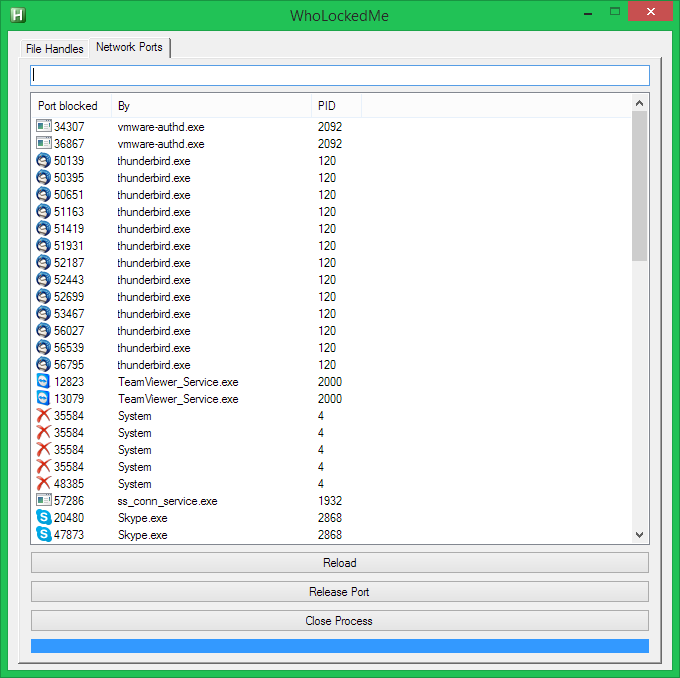
Task: Sort by the By column header
Action: tap(211, 106)
